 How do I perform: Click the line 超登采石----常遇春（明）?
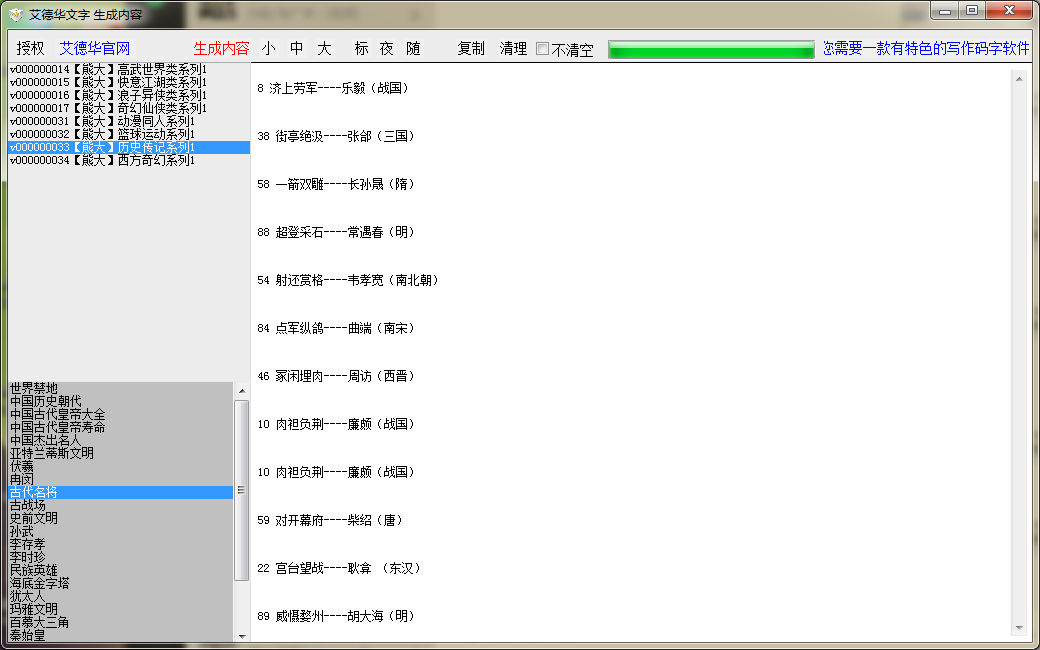click(337, 232)
